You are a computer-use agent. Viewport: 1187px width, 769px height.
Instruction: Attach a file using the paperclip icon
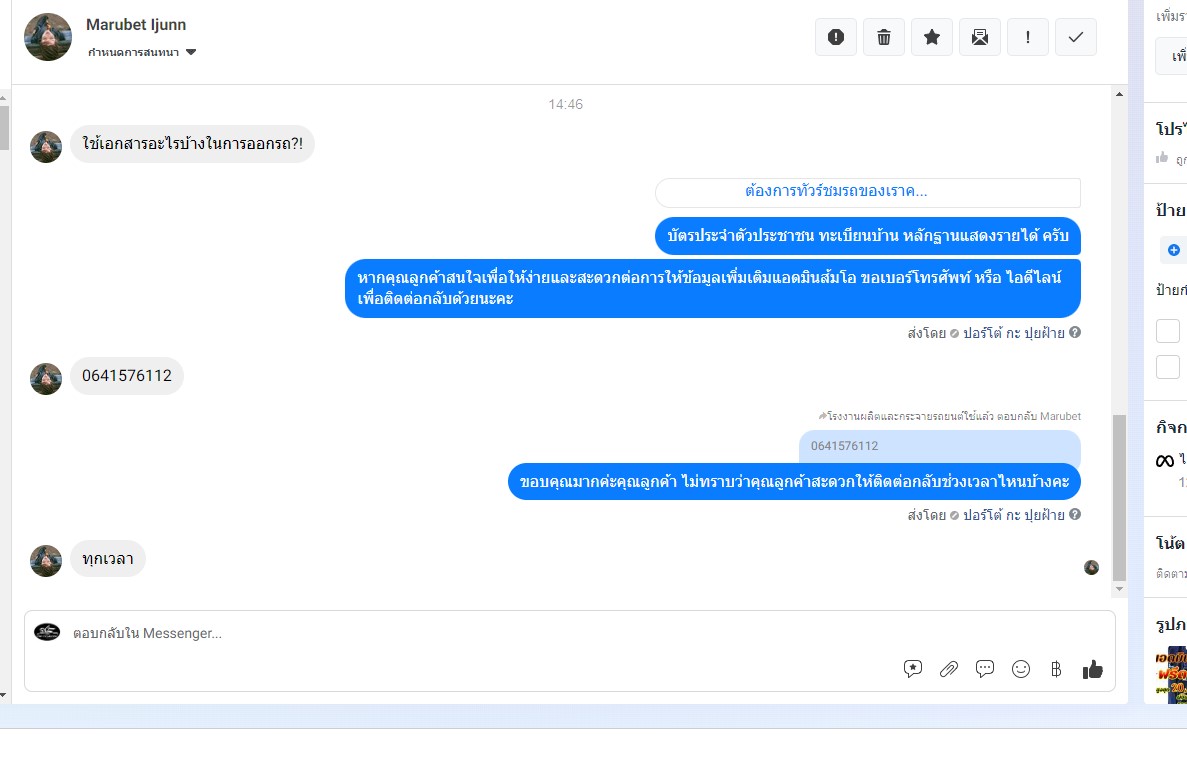949,669
